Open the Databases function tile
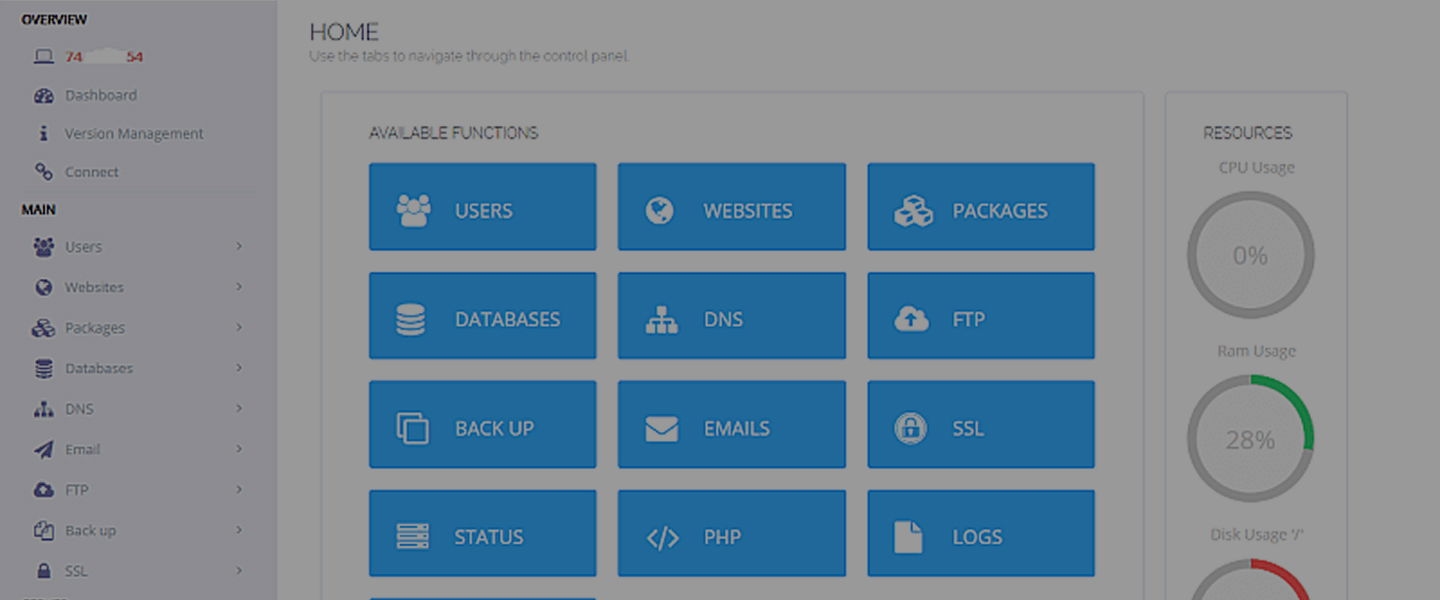 point(483,315)
